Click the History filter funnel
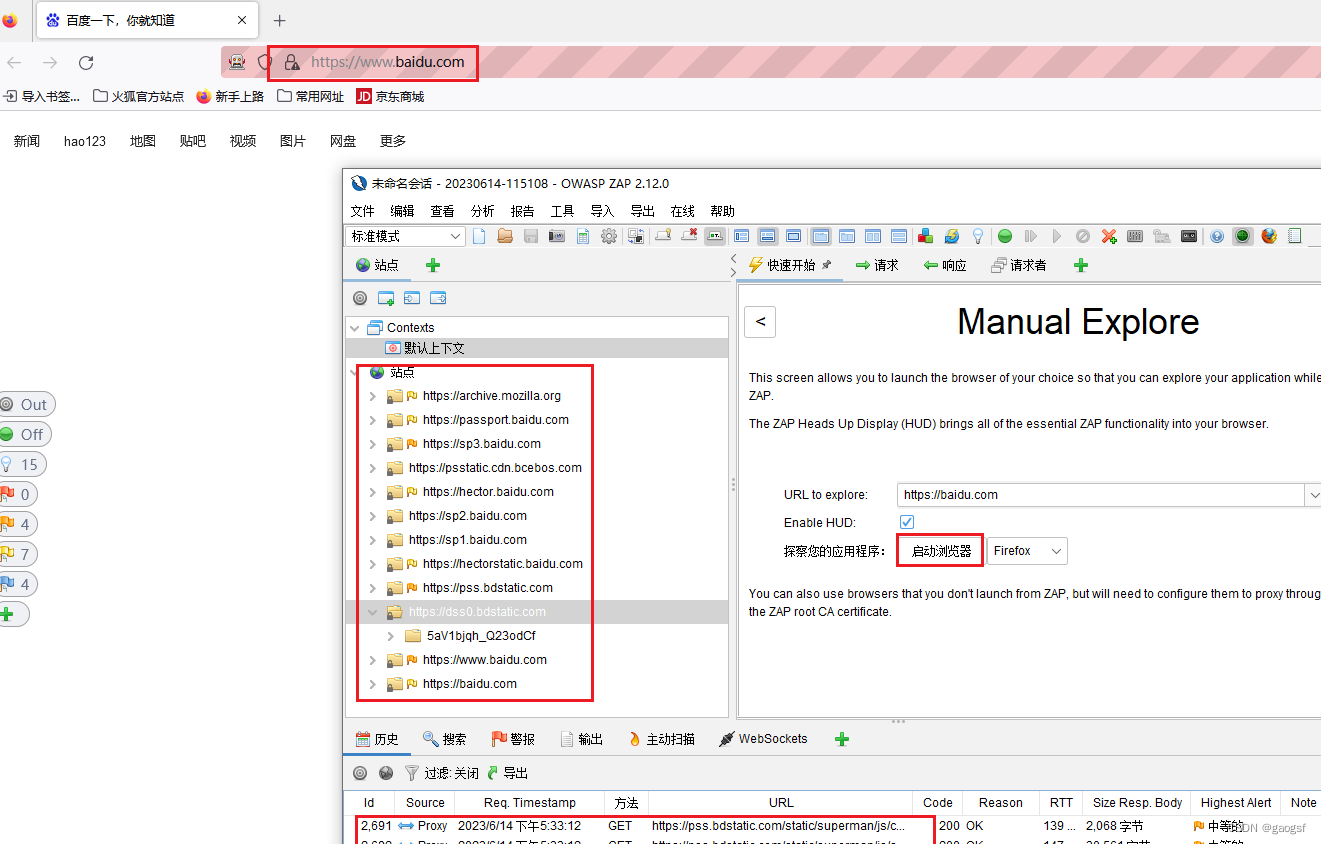 pos(411,773)
